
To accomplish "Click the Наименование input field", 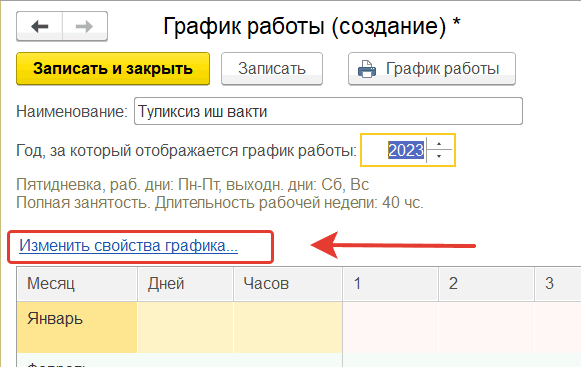I will (x=328, y=111).
